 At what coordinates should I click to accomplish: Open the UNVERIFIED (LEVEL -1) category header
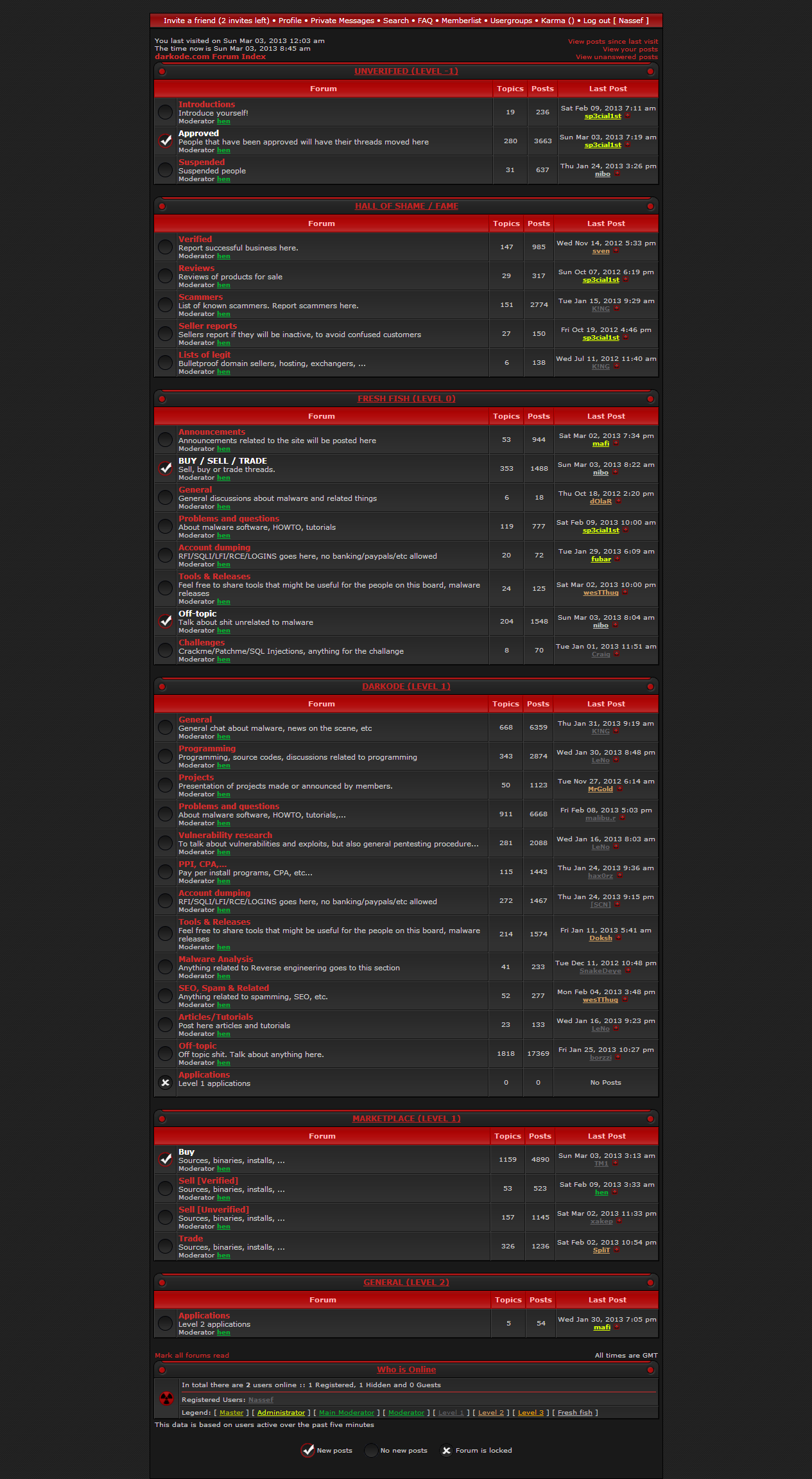406,71
